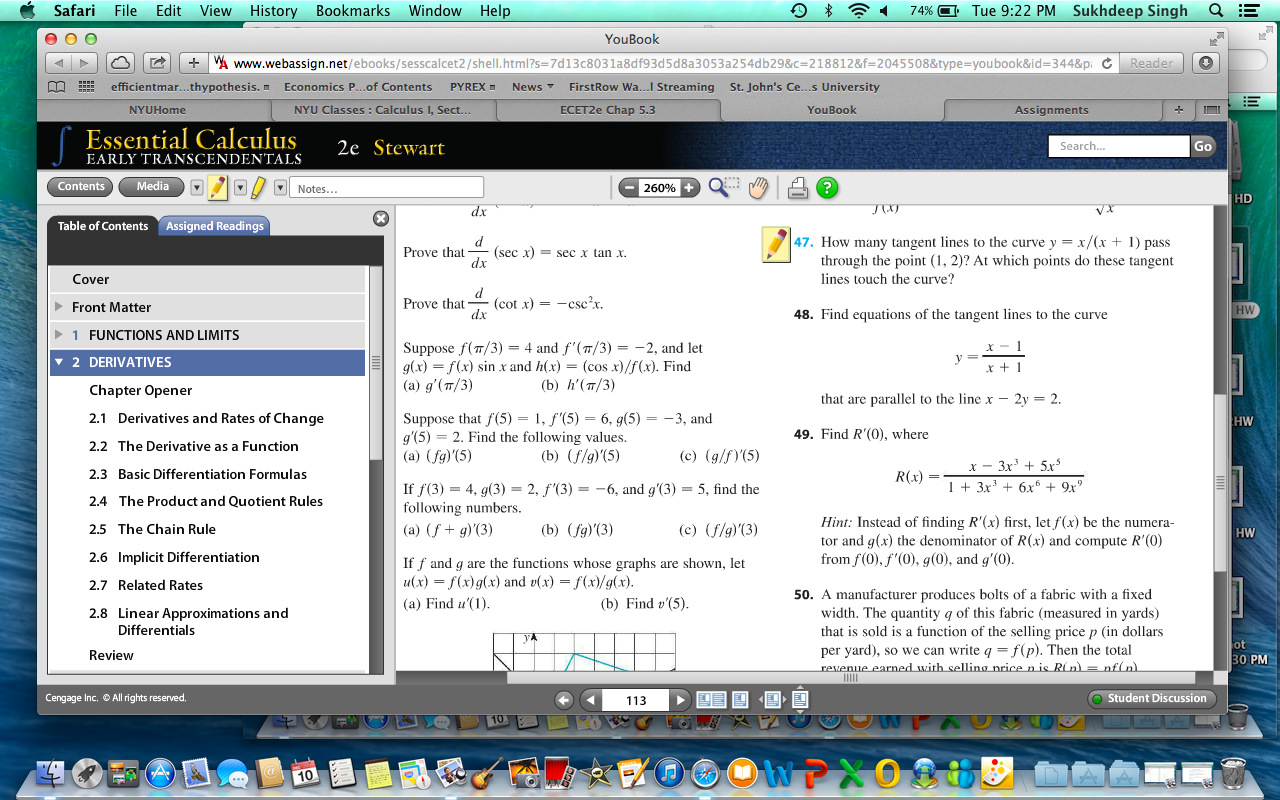Open the History menu

[x=273, y=11]
